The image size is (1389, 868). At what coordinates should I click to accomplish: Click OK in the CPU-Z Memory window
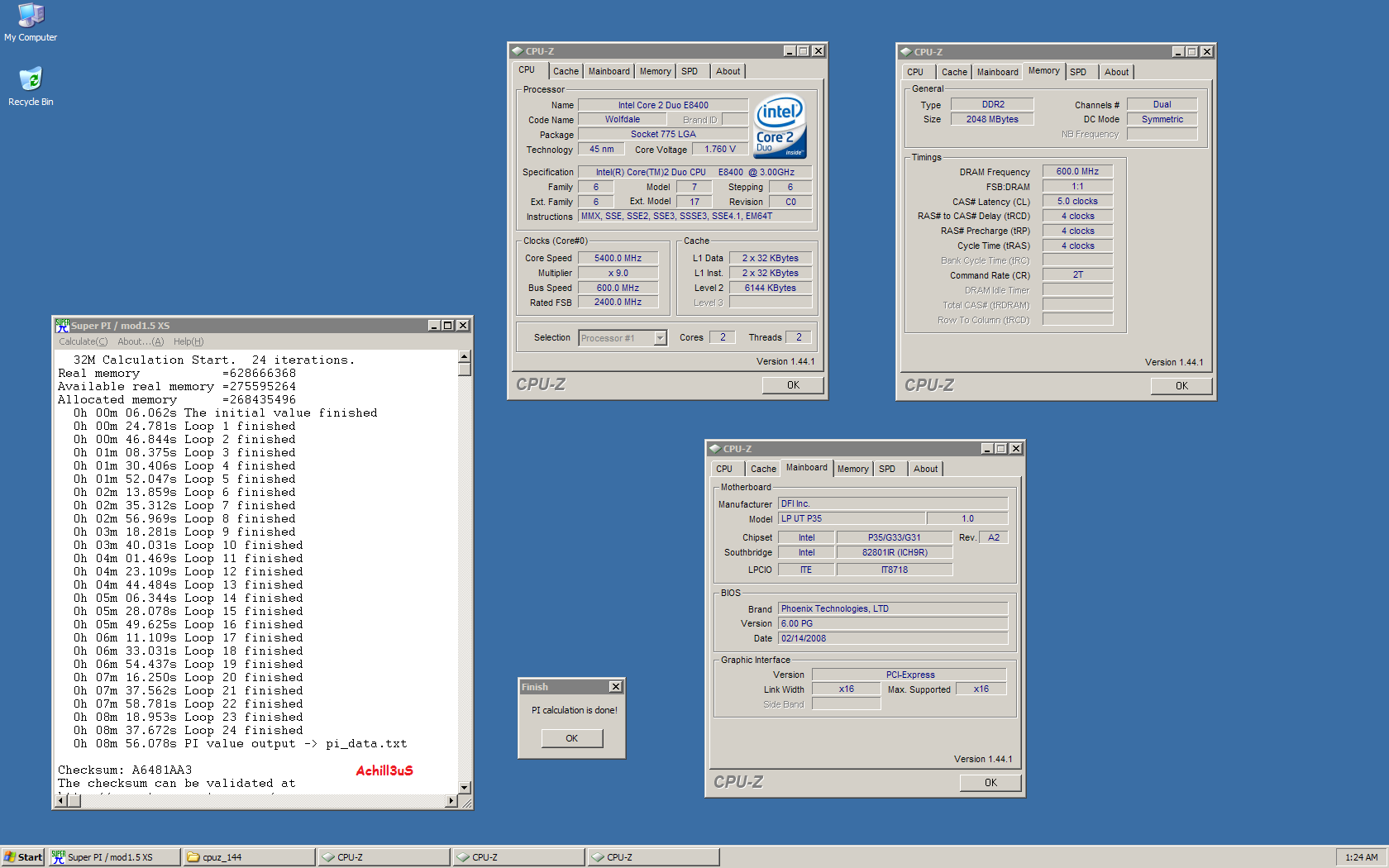tap(1182, 386)
